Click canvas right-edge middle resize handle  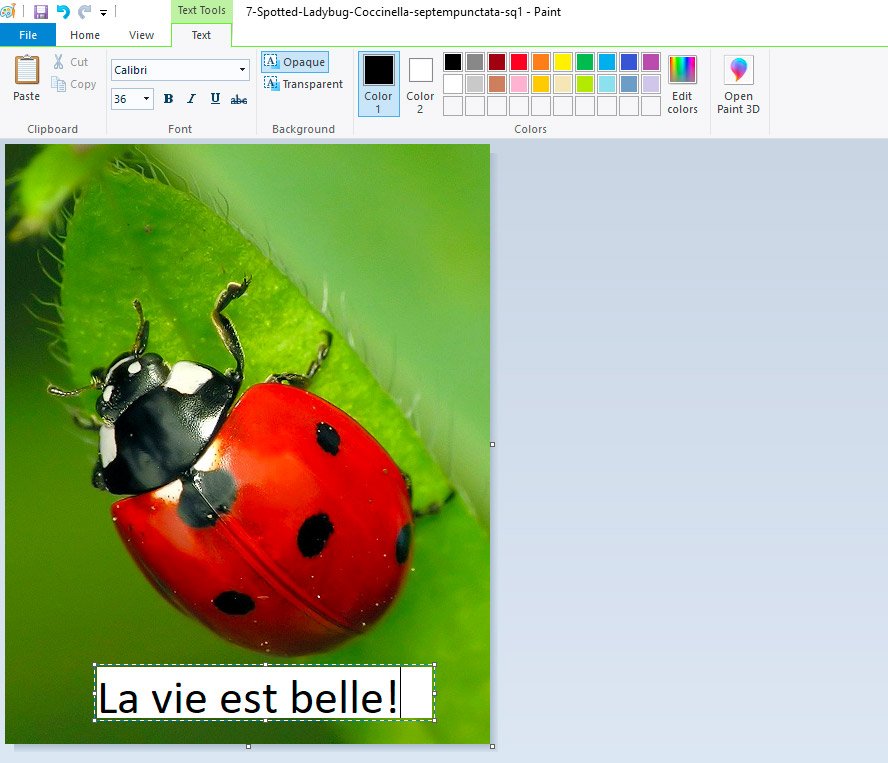coord(492,444)
